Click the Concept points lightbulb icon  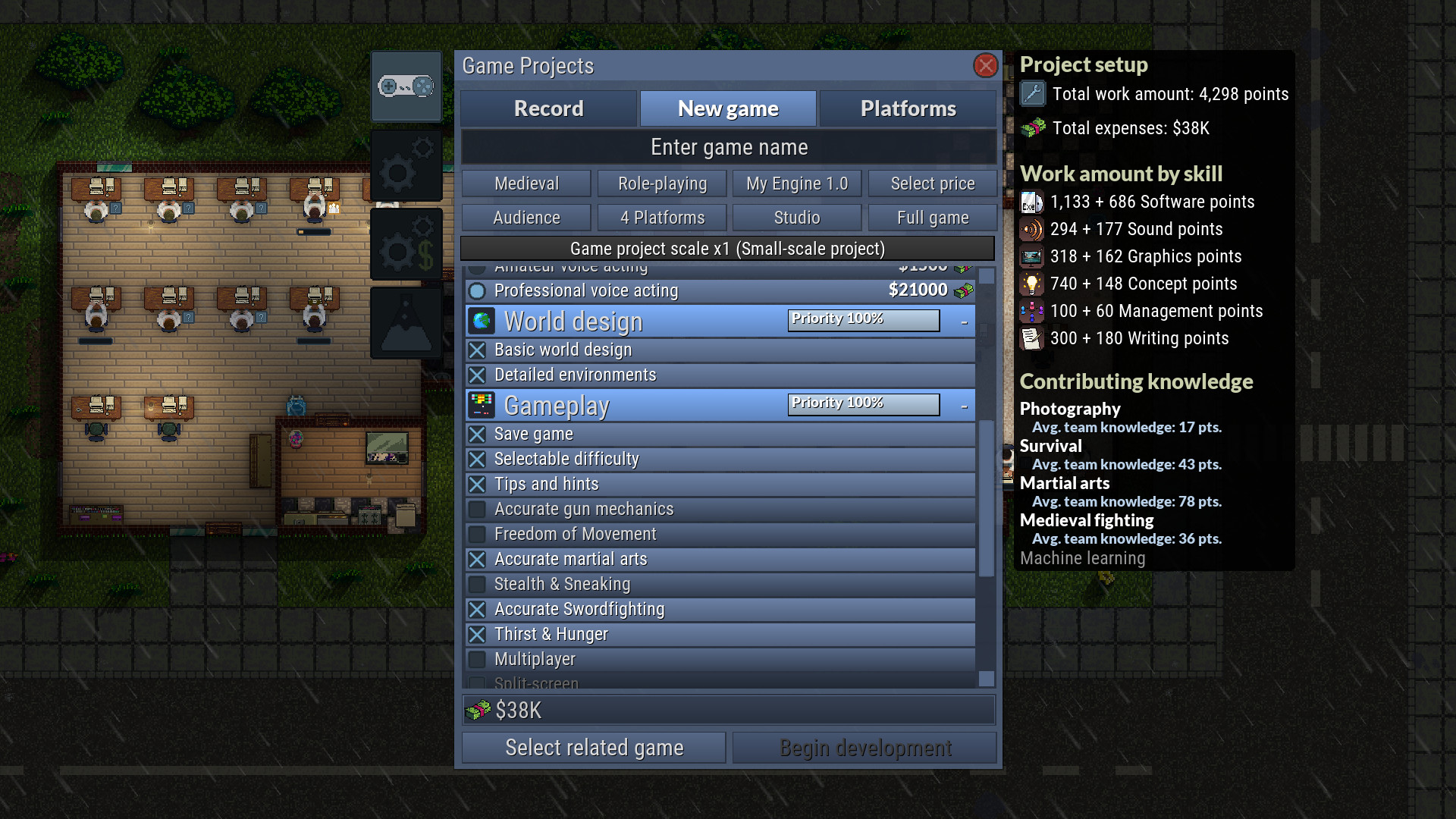click(1031, 284)
